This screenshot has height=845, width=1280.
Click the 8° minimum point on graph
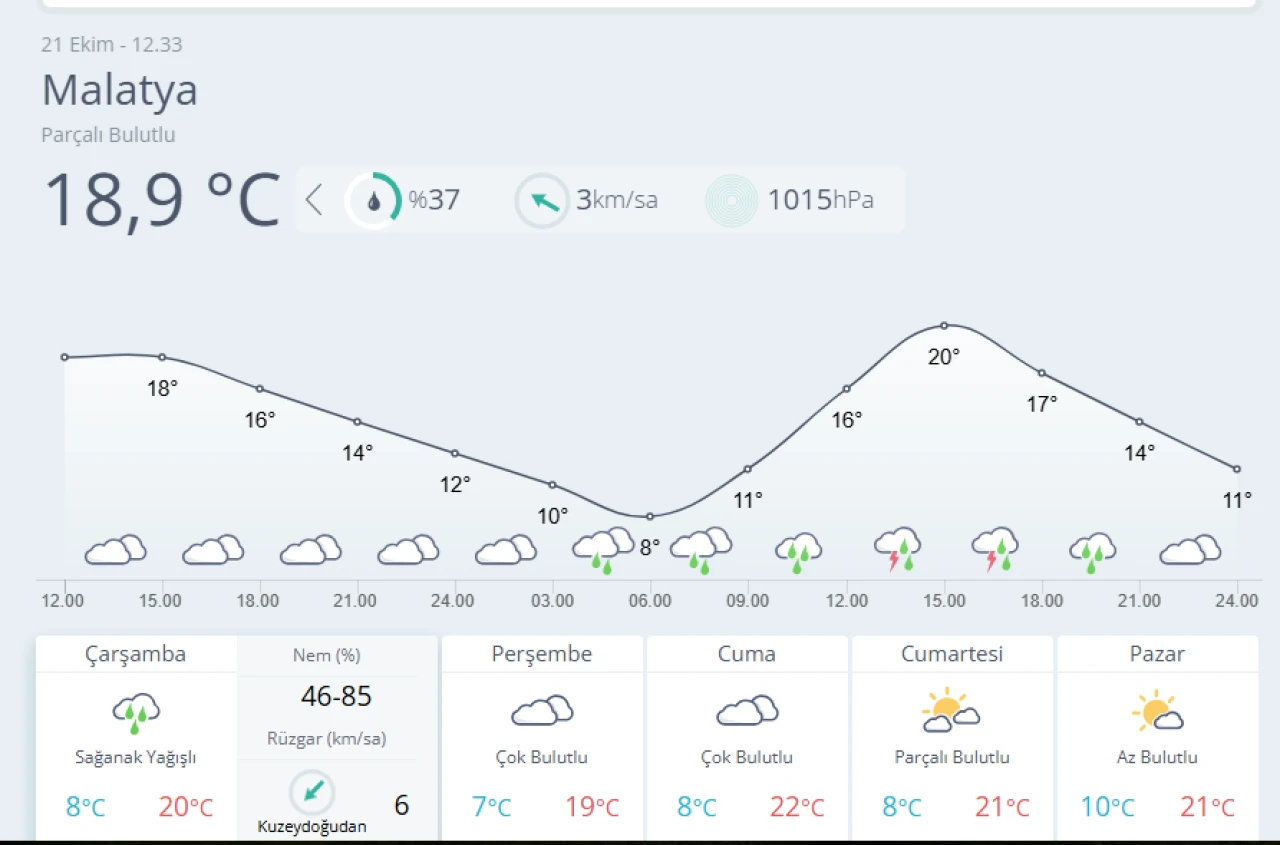click(650, 516)
